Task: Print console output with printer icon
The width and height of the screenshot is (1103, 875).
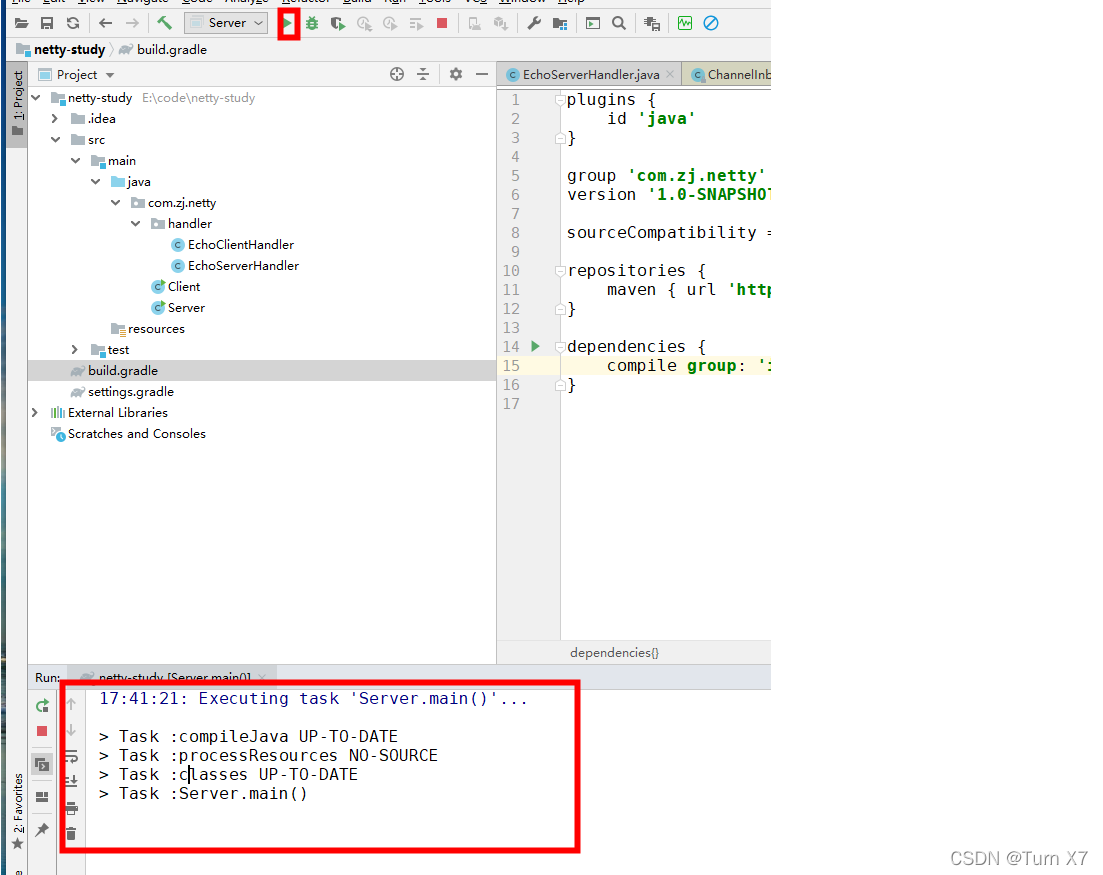Action: tap(71, 808)
